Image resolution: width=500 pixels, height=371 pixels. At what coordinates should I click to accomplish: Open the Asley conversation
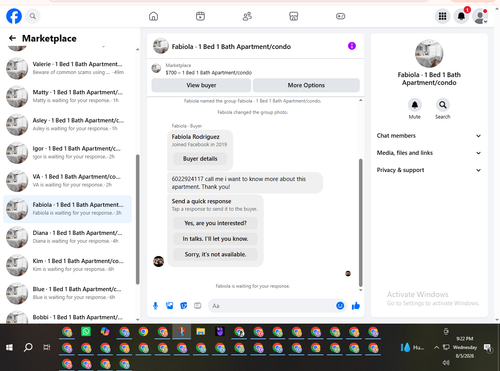[x=67, y=124]
